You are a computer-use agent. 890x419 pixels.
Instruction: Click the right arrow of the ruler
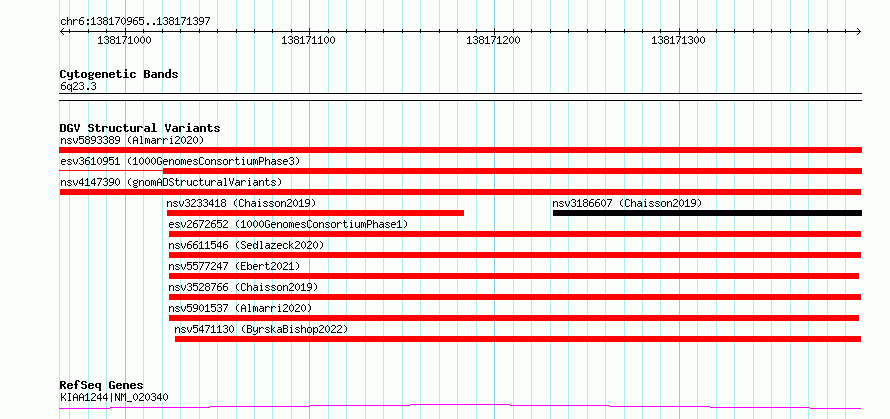coord(859,31)
